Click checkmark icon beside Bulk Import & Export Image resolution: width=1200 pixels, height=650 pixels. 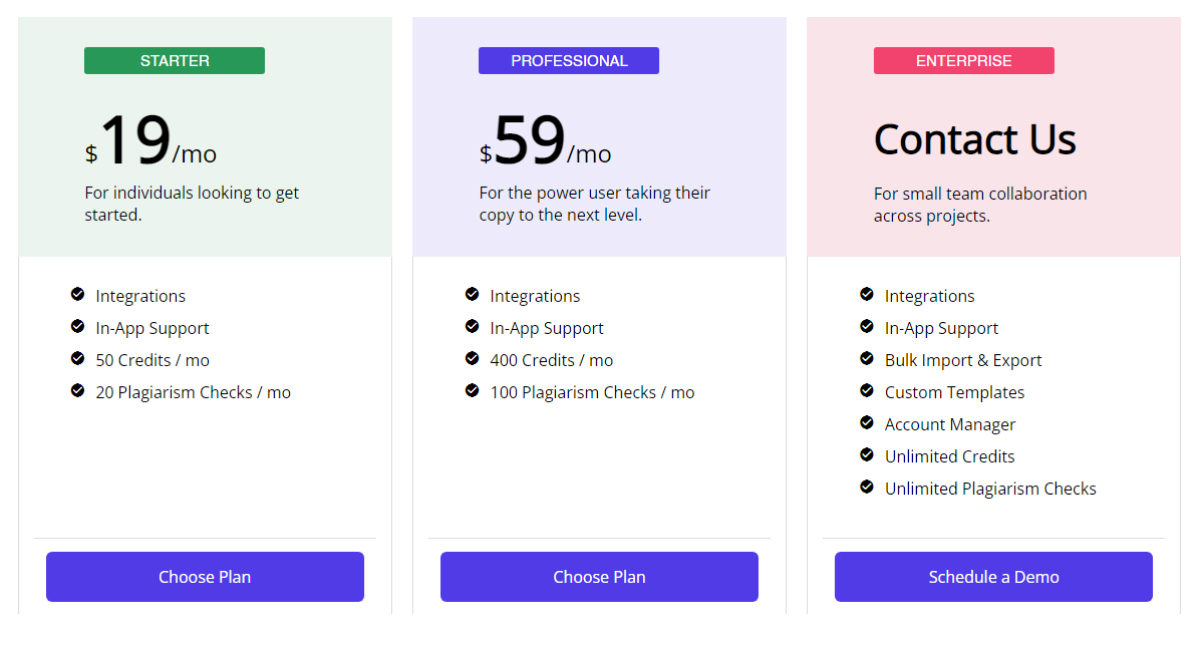tap(867, 359)
